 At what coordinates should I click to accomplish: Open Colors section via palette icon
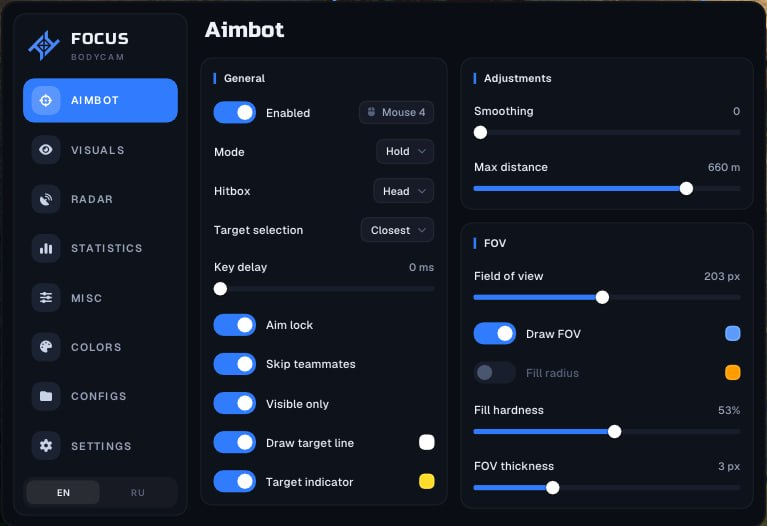(46, 347)
